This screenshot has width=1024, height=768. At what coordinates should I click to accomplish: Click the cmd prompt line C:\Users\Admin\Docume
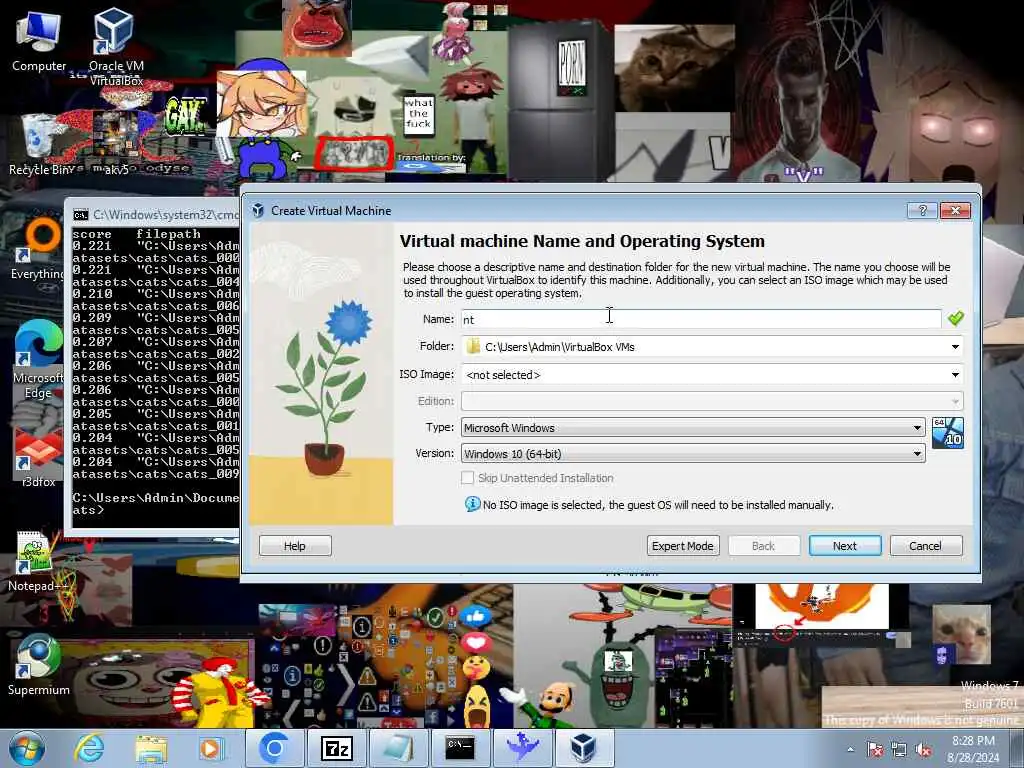click(x=155, y=498)
